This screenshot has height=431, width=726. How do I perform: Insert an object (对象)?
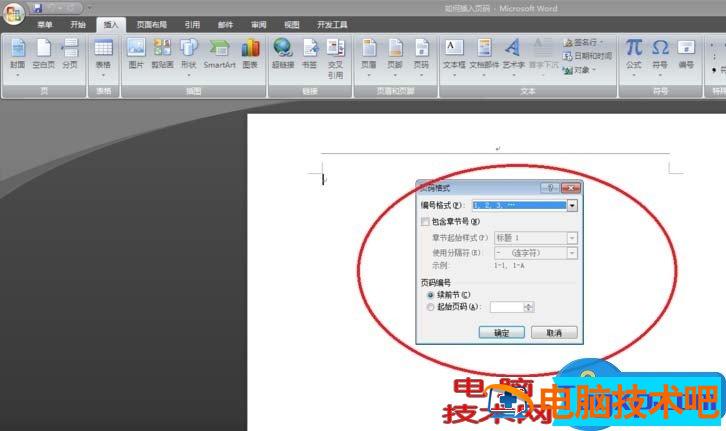point(579,70)
